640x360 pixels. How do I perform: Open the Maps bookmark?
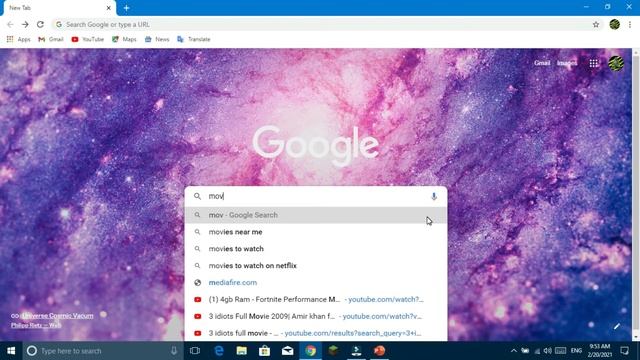124,39
